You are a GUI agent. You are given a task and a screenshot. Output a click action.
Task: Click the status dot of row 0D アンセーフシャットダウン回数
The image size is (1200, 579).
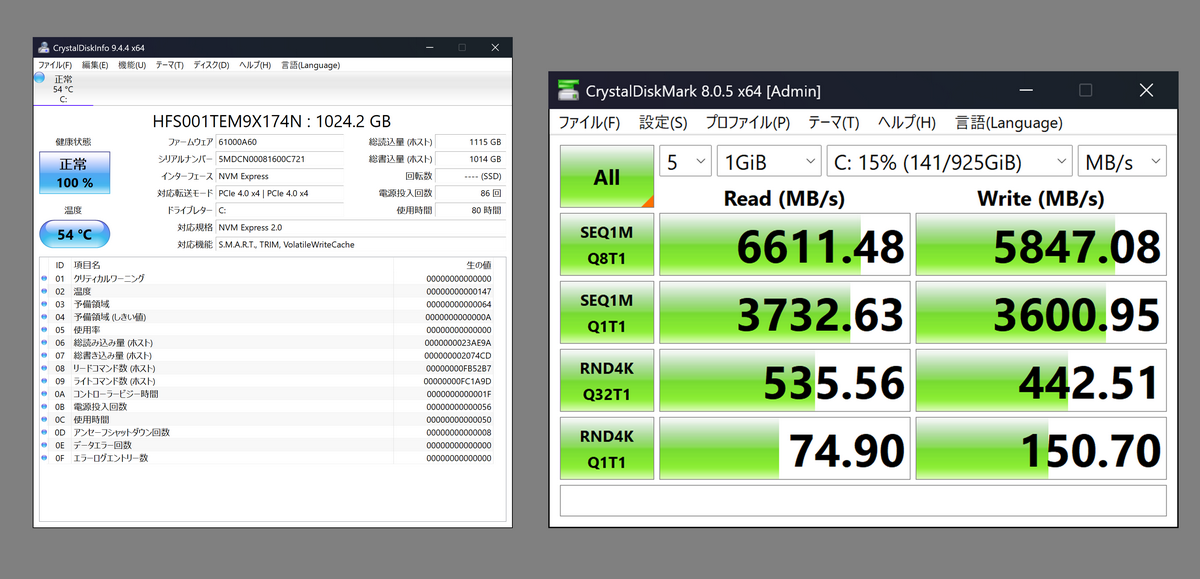(x=43, y=432)
